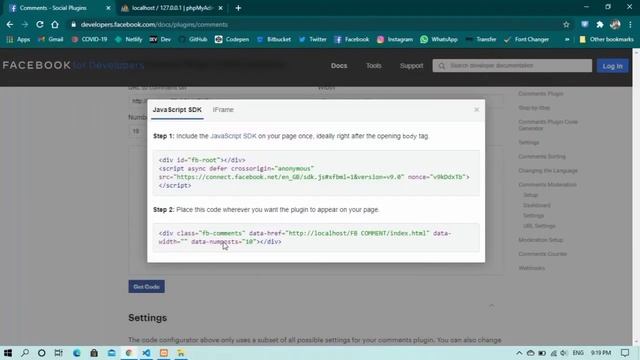
Task: Expand hidden bookmarks with double-chevron
Action: tap(567, 39)
